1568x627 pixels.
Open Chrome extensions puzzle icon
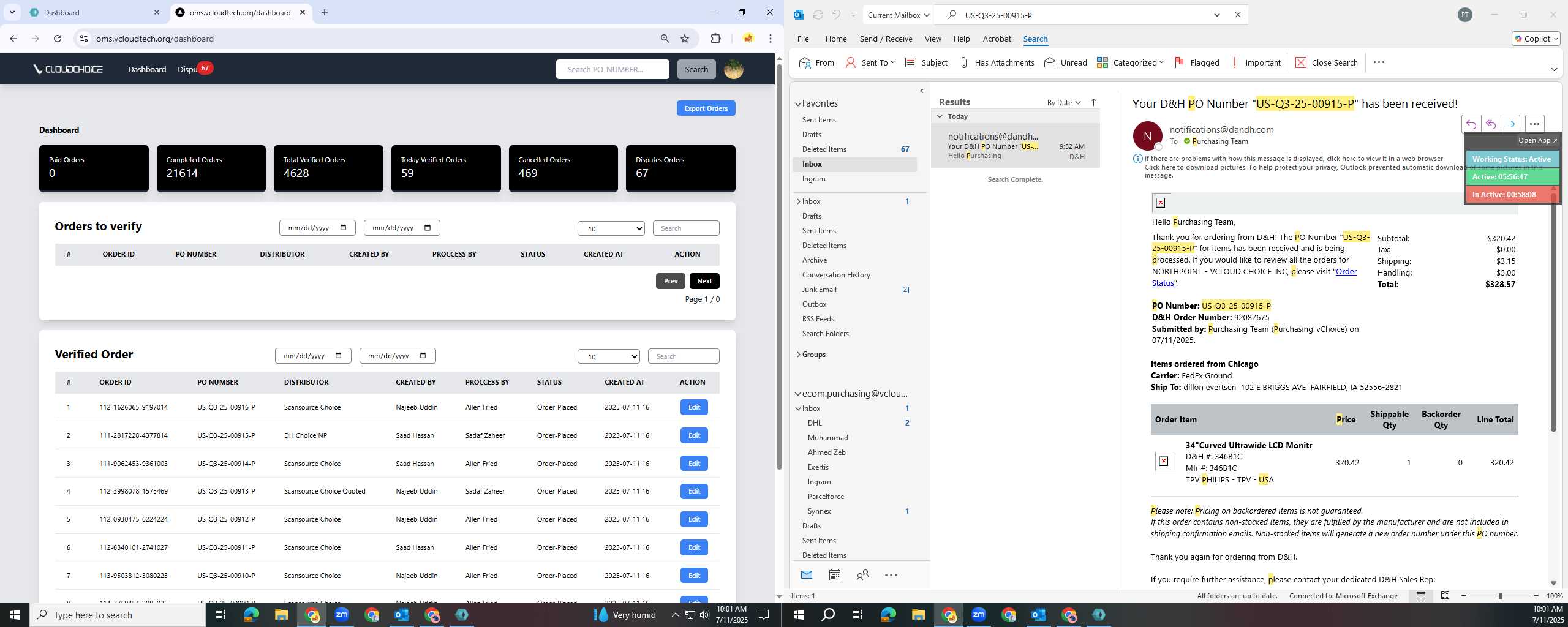pos(715,39)
